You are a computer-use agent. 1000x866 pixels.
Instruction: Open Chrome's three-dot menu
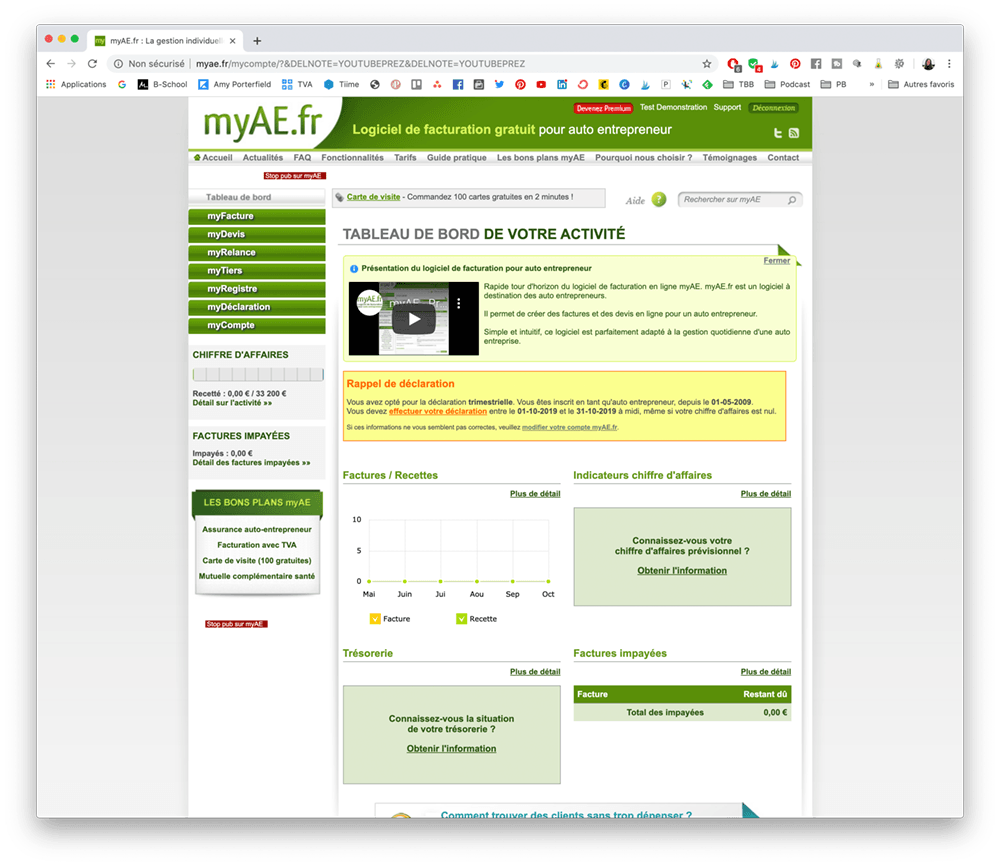point(949,64)
